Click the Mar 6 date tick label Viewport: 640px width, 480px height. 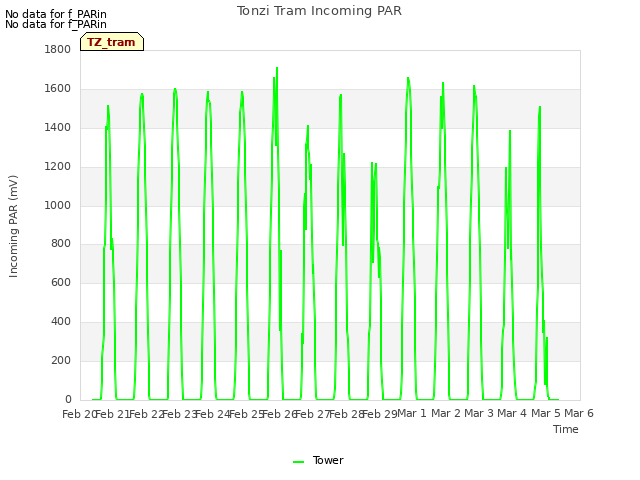click(x=579, y=413)
